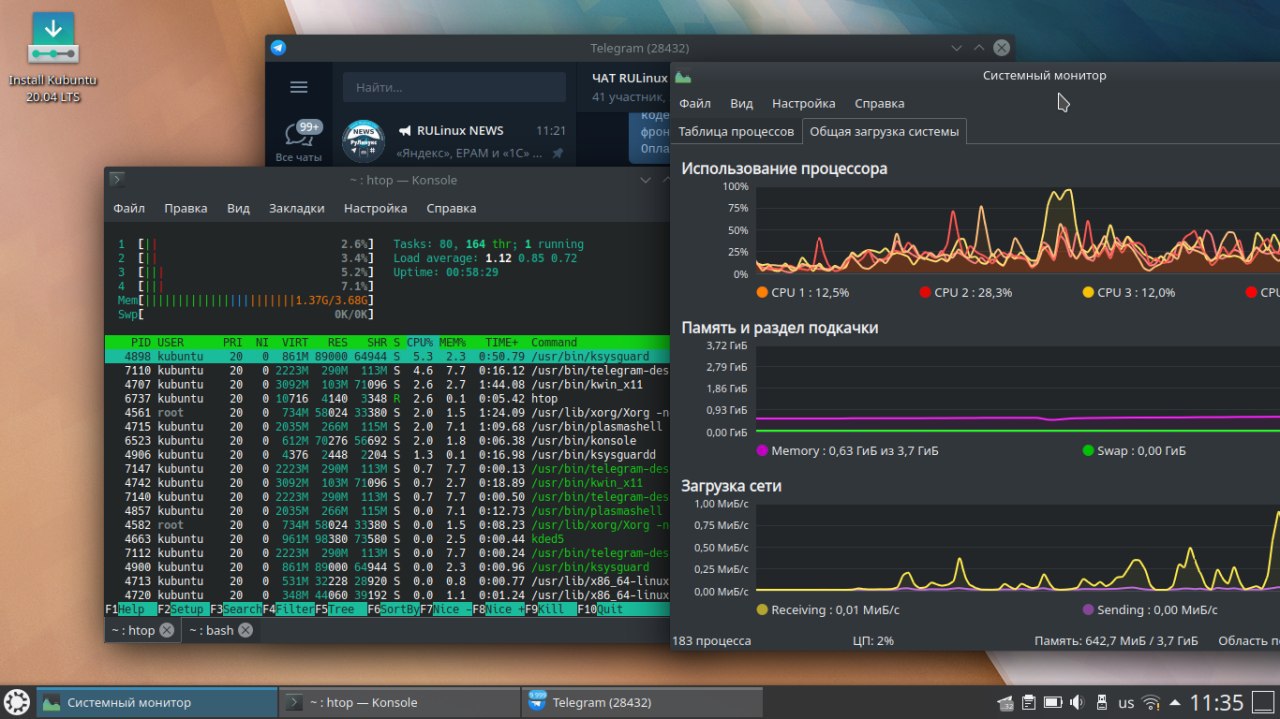The image size is (1280, 719).
Task: Click the System Monitor window title bar icon
Action: 683,75
